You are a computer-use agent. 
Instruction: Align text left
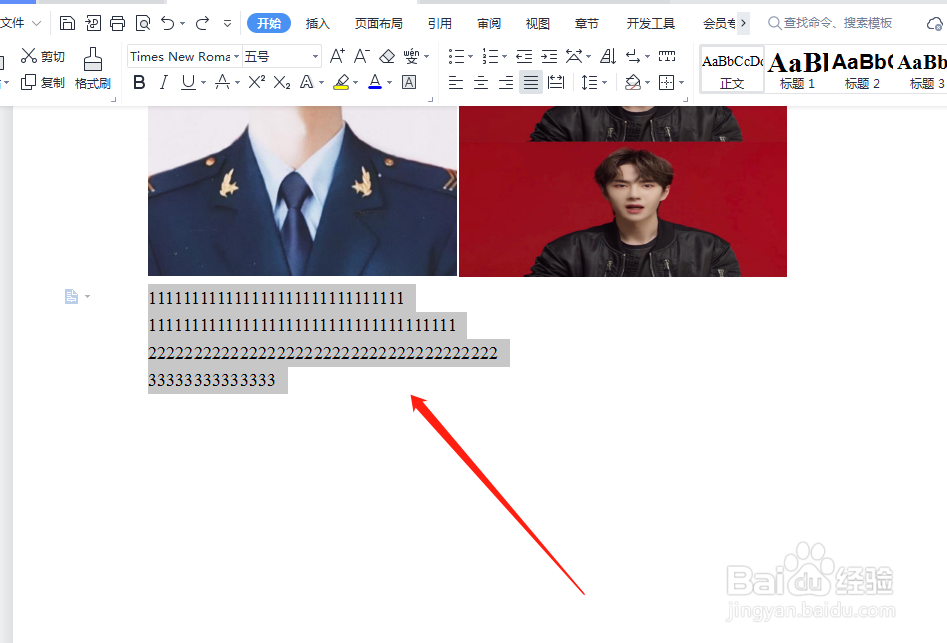pyautogui.click(x=456, y=82)
